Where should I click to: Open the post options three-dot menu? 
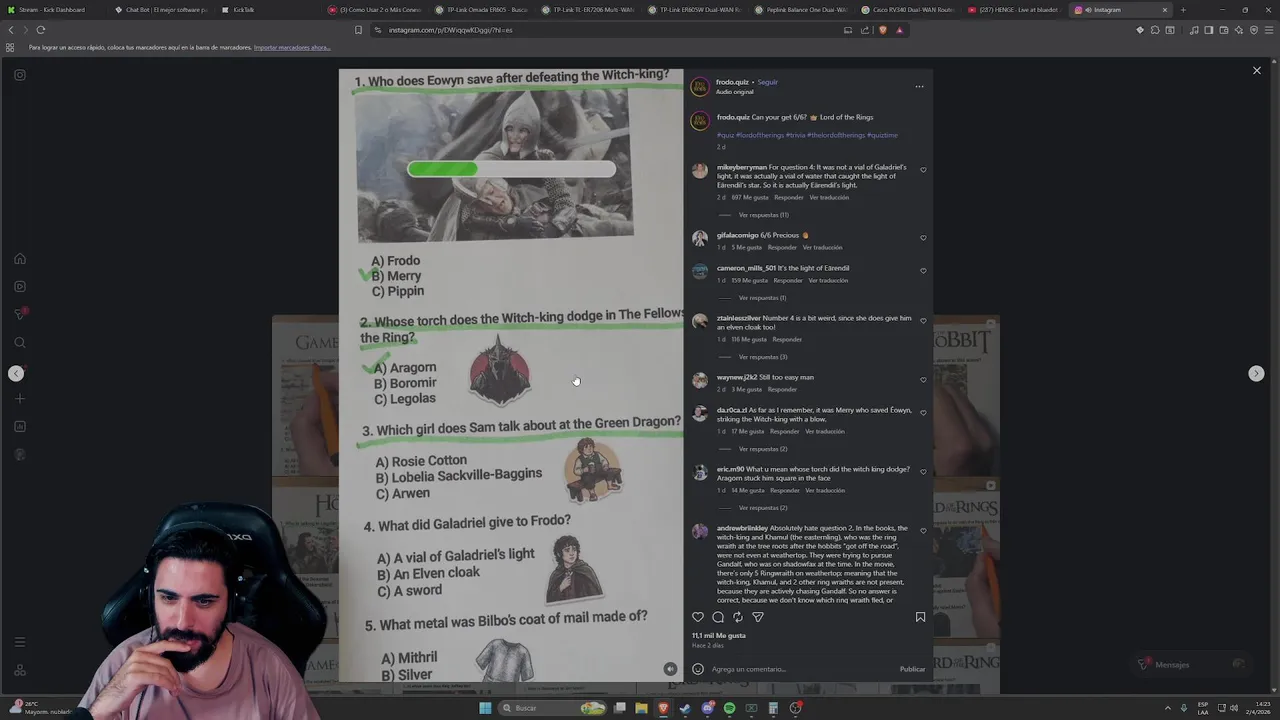pos(919,86)
